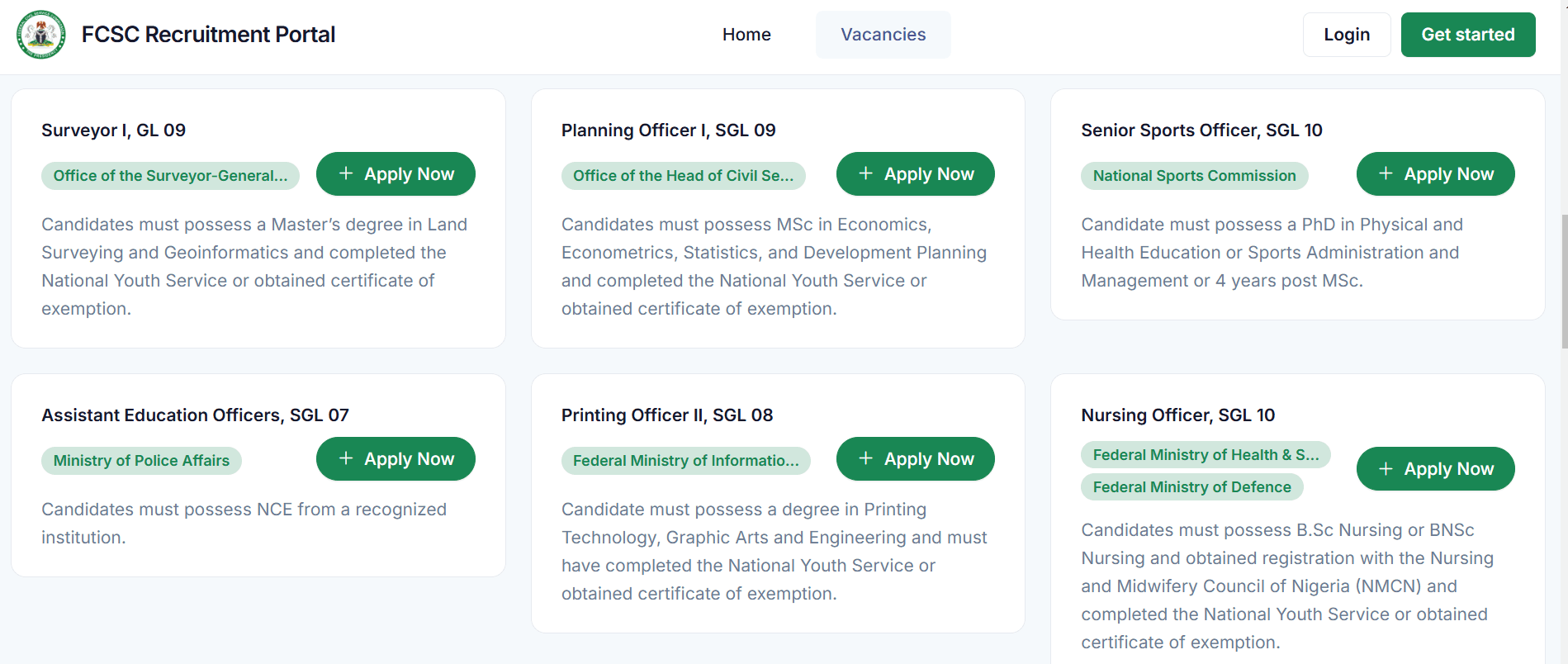This screenshot has width=1568, height=664.
Task: Click plus icon on Senior Sports Officer Apply button
Action: 1386,173
